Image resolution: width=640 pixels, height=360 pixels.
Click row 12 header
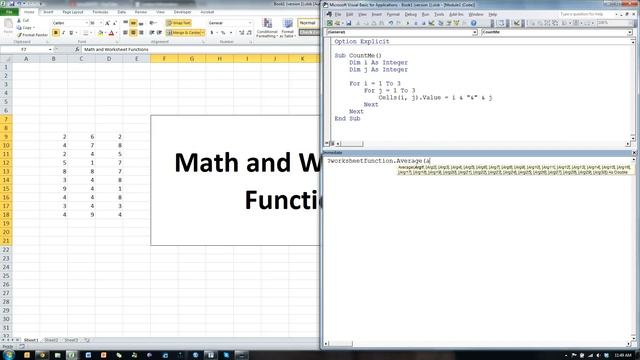pos(6,162)
